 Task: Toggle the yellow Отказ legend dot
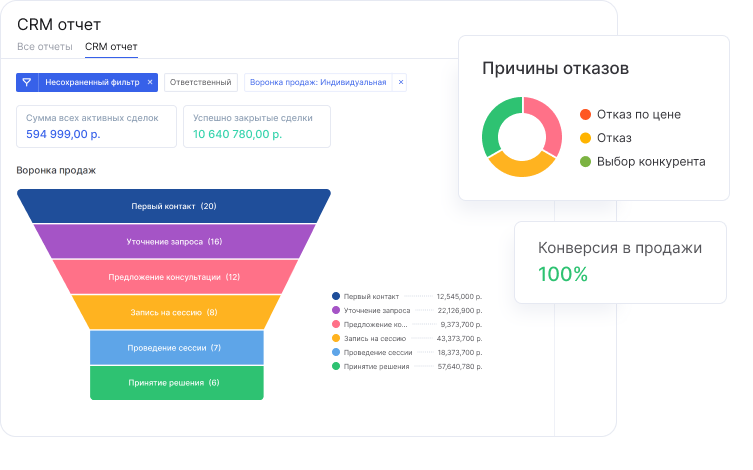[585, 138]
